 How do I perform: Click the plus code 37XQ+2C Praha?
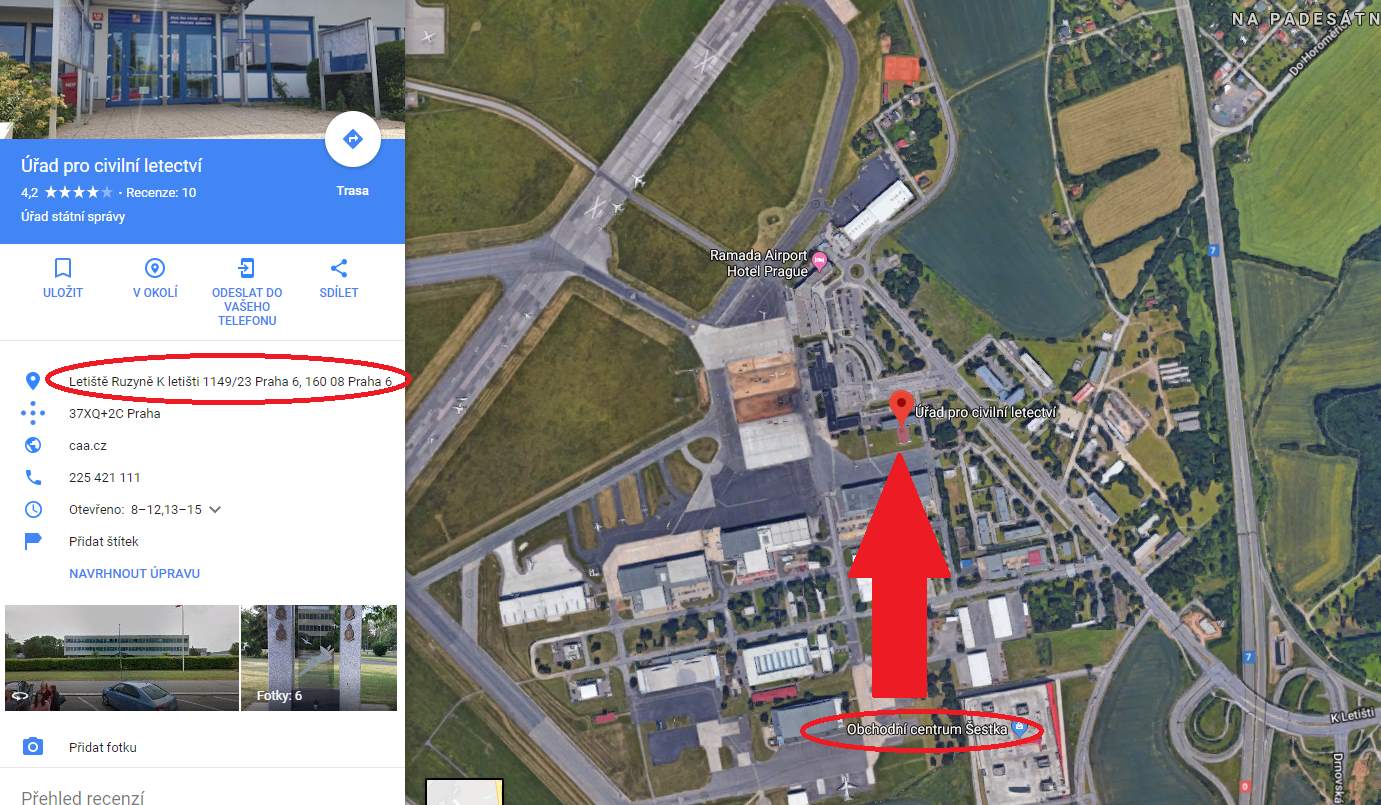114,413
